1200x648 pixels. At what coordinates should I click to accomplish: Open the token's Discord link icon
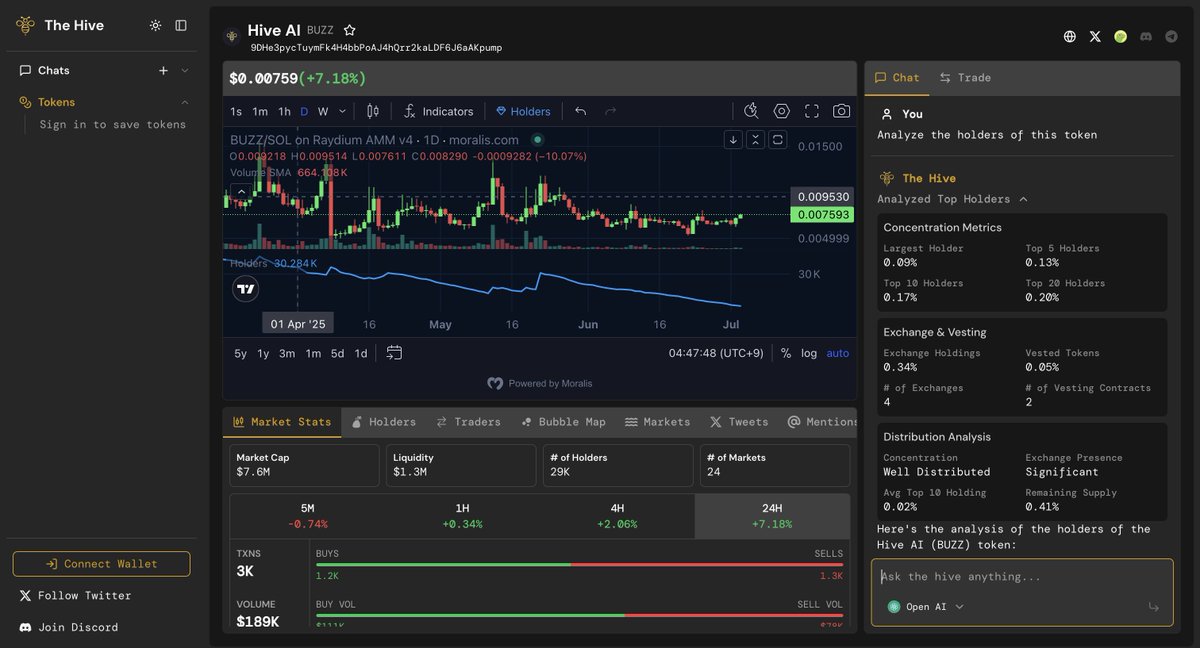1146,36
